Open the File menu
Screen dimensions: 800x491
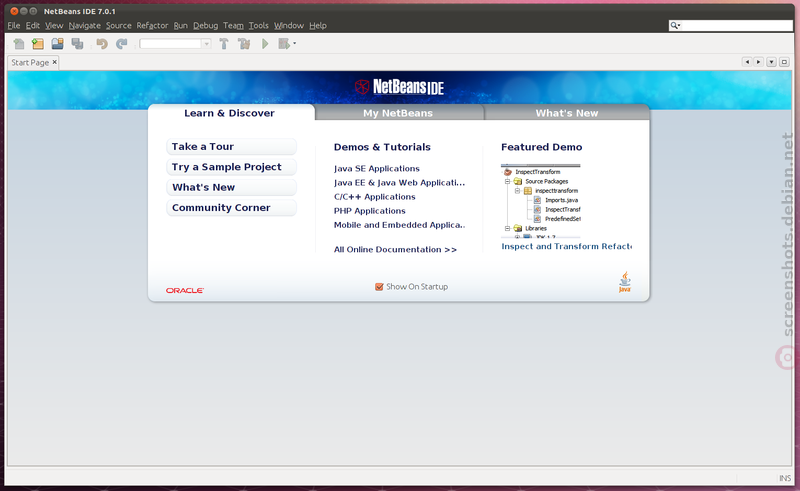(x=14, y=26)
